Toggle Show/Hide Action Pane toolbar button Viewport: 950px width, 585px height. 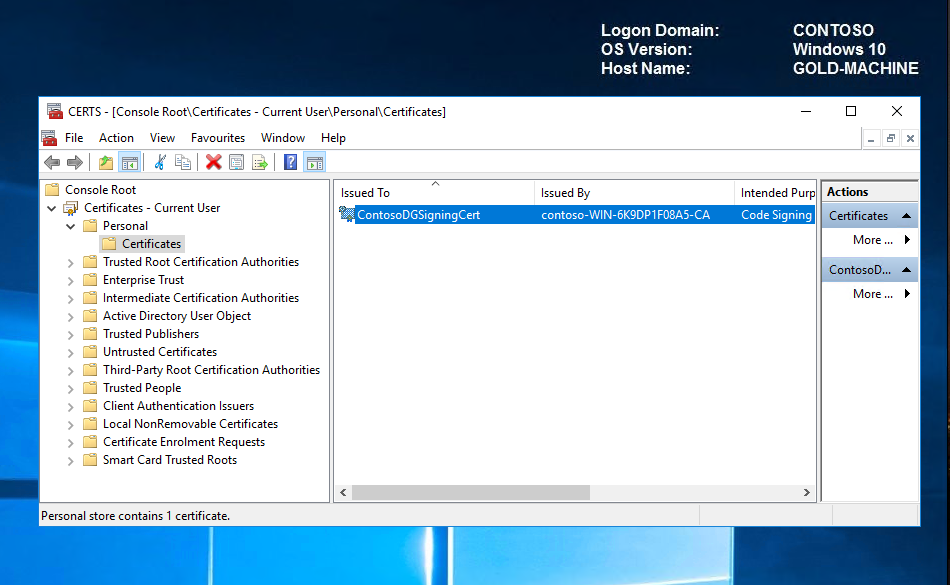tap(314, 162)
